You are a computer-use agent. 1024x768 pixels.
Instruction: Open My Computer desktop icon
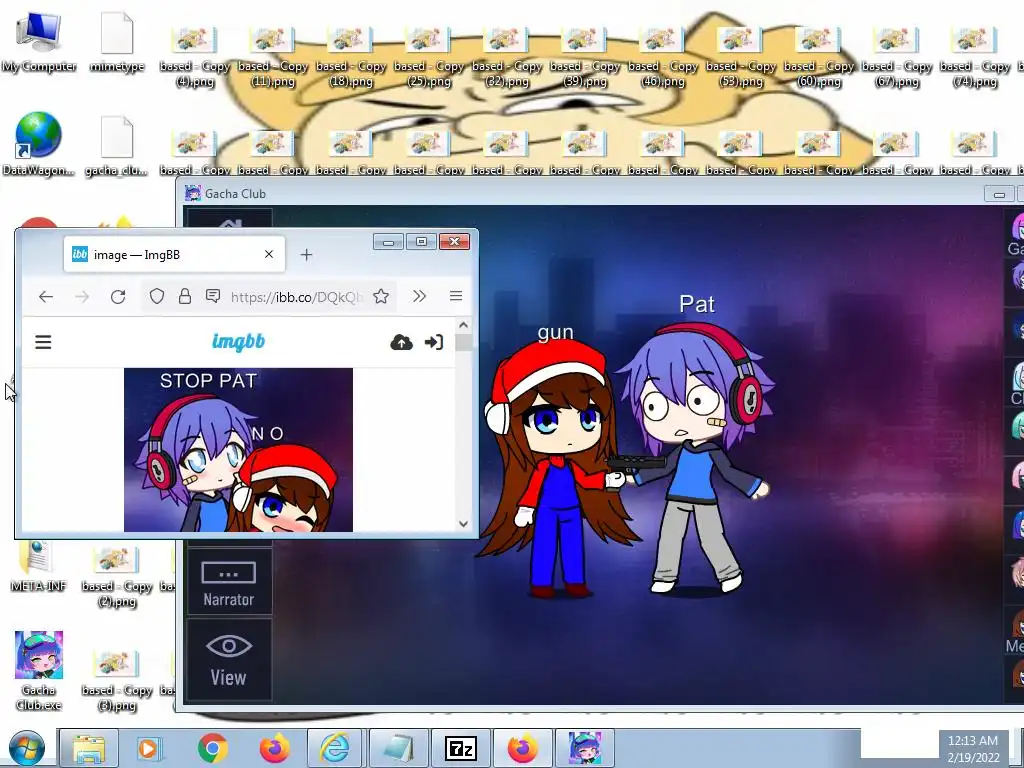tap(38, 42)
